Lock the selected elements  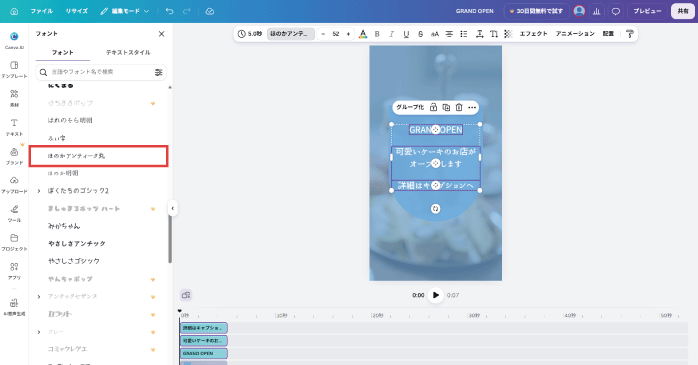[x=433, y=107]
